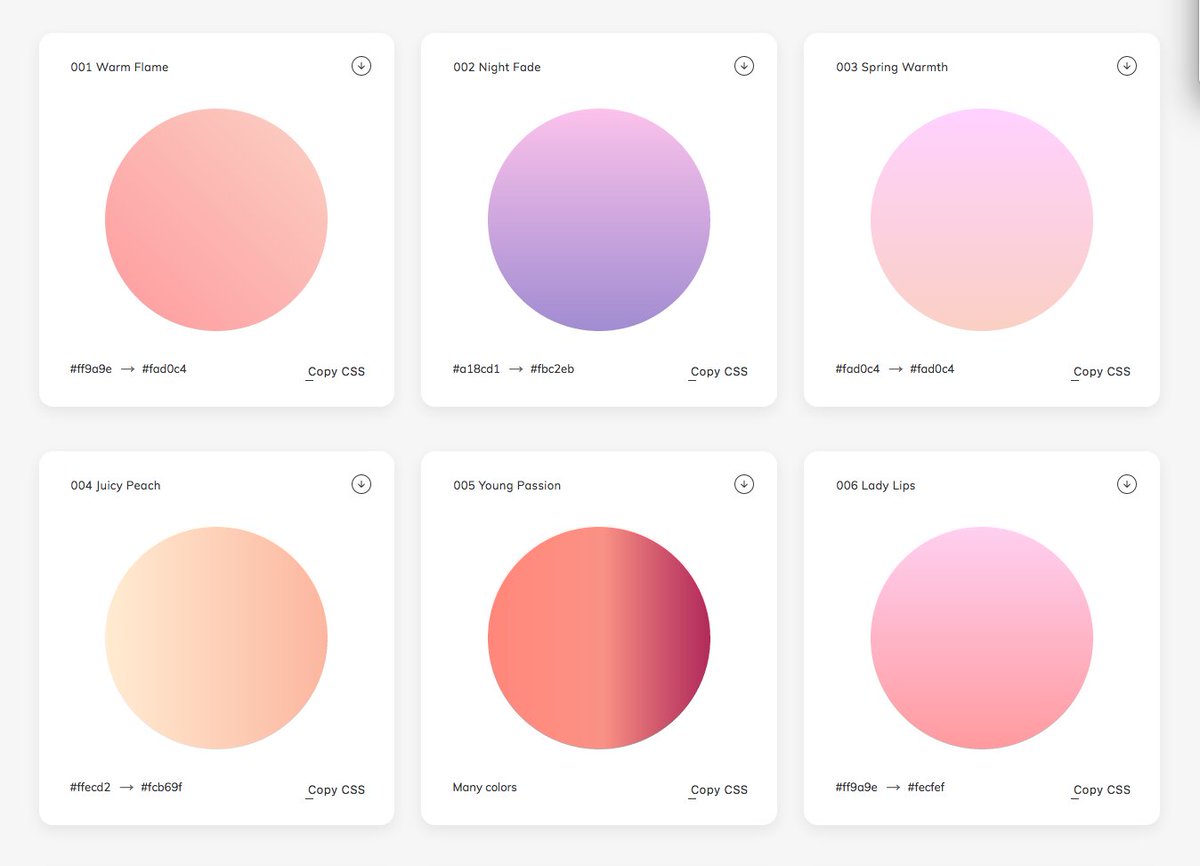This screenshot has height=866, width=1200.
Task: Download the Lady Lips gradient image
Action: (1127, 484)
